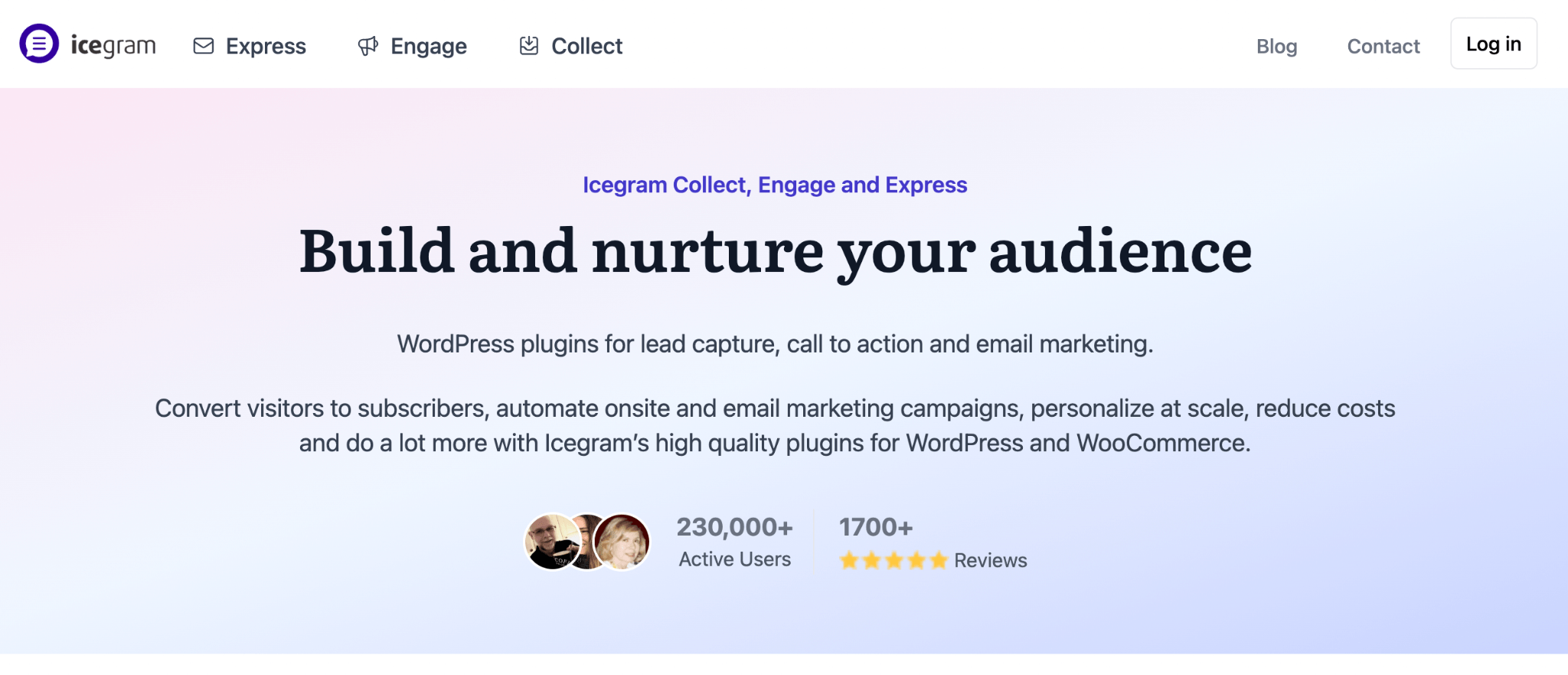
Task: Click the download-tray icon beside Collect
Action: (529, 45)
